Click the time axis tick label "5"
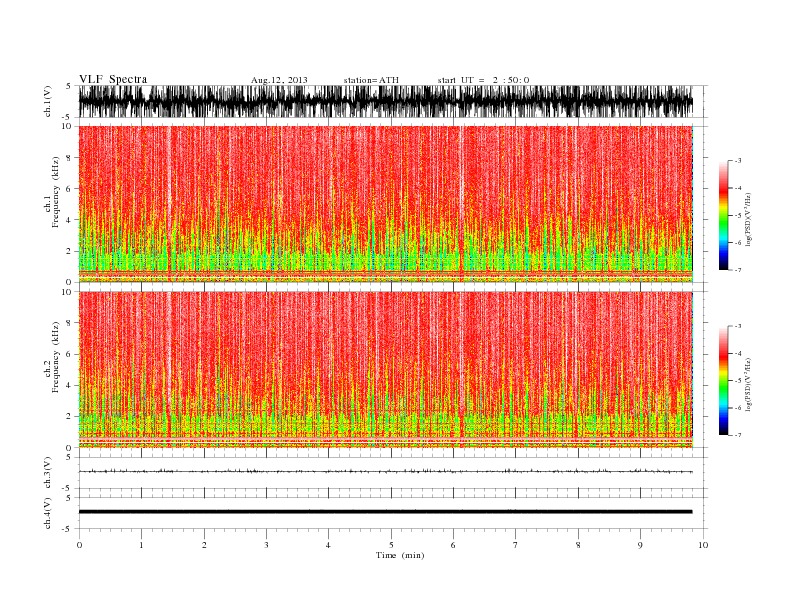Screen dimensions: 792x612 [x=391, y=545]
